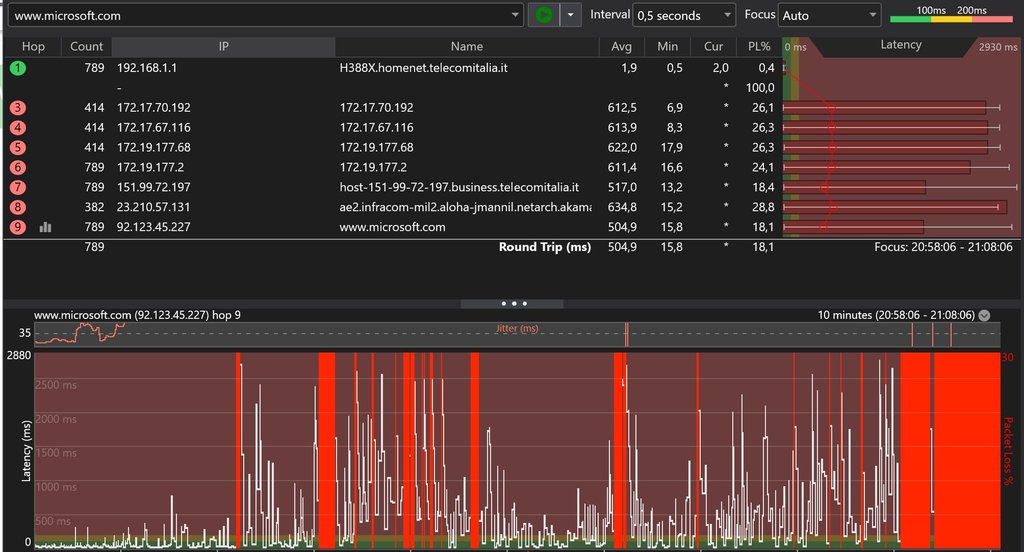Click the red hop 8 circle icon

(x=18, y=207)
